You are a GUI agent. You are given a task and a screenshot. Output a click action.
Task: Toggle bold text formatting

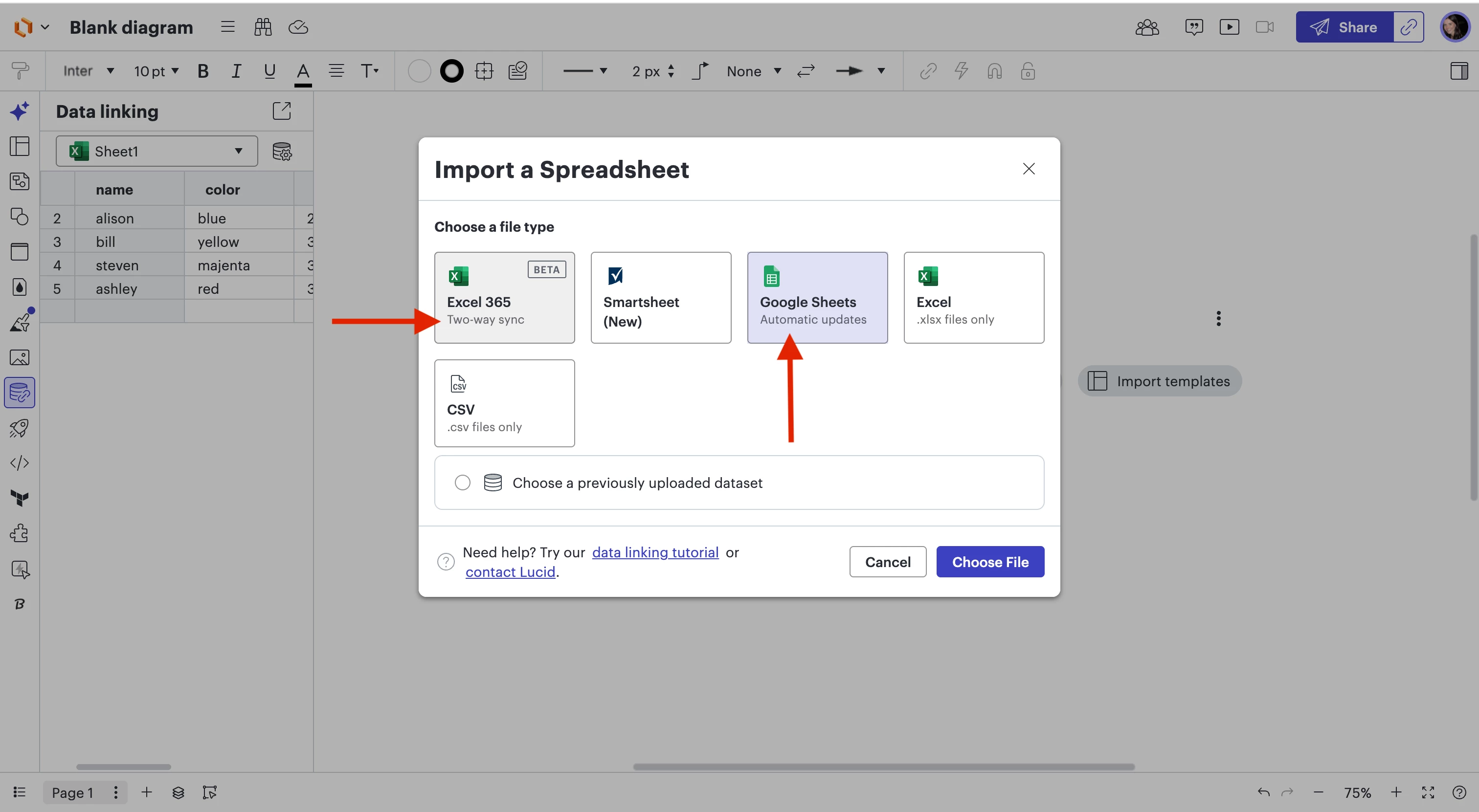[x=202, y=71]
